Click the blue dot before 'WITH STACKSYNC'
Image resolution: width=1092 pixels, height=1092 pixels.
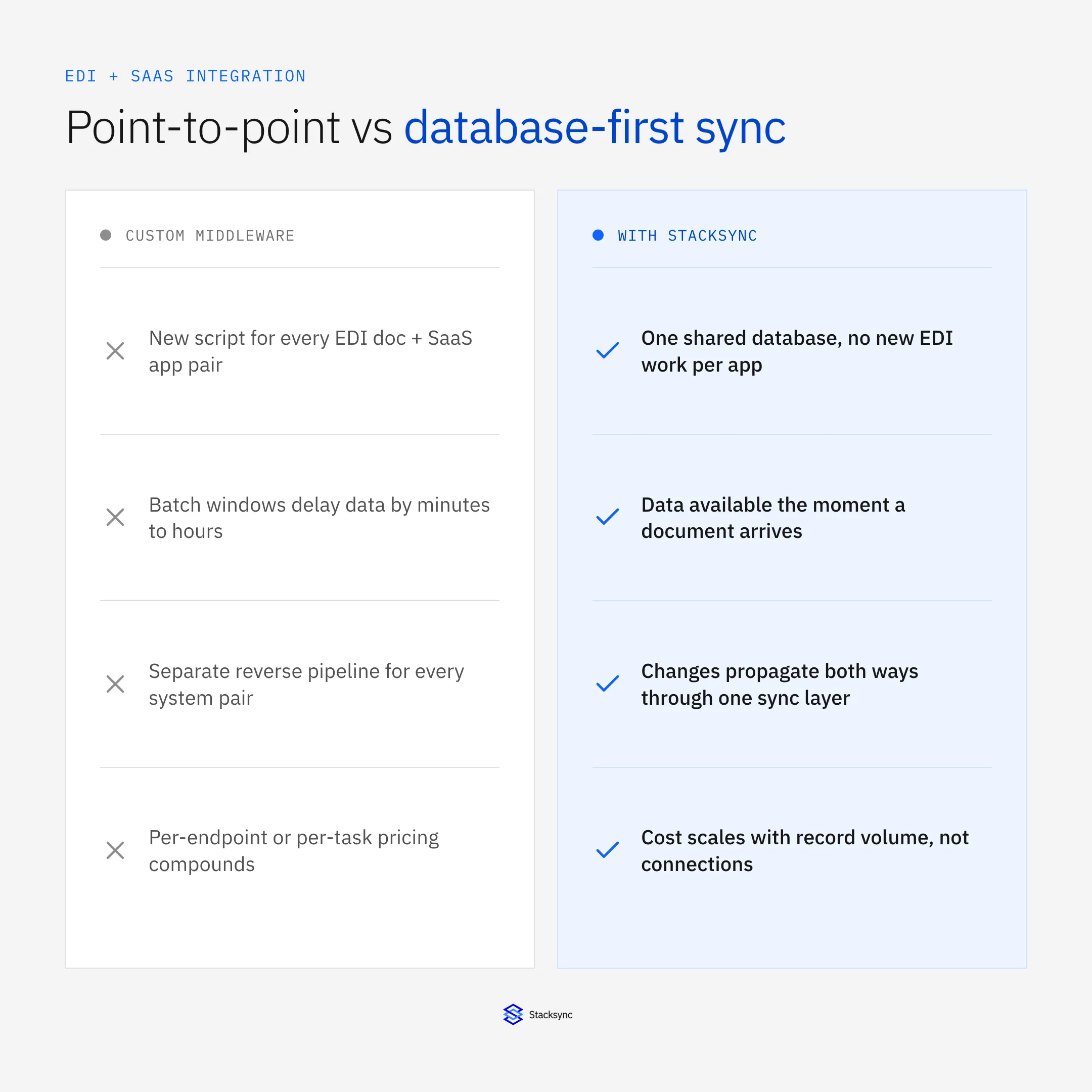click(598, 235)
